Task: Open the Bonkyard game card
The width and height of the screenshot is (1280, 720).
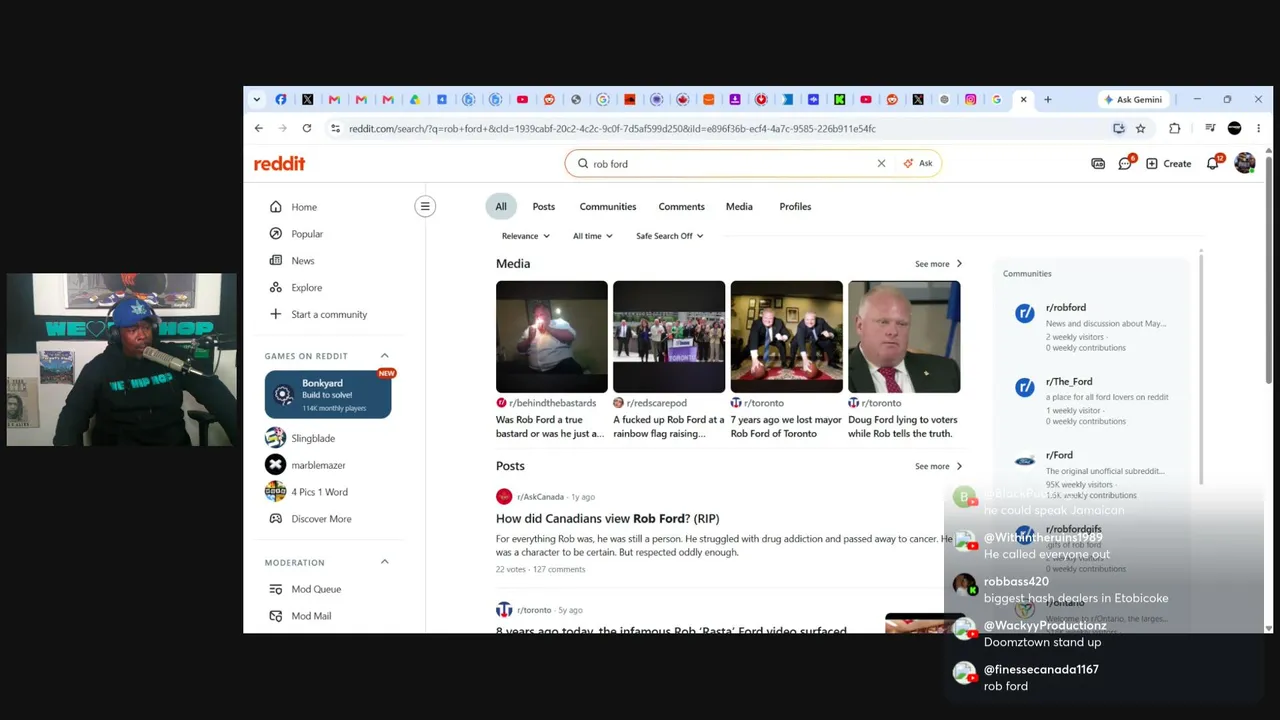Action: point(328,394)
